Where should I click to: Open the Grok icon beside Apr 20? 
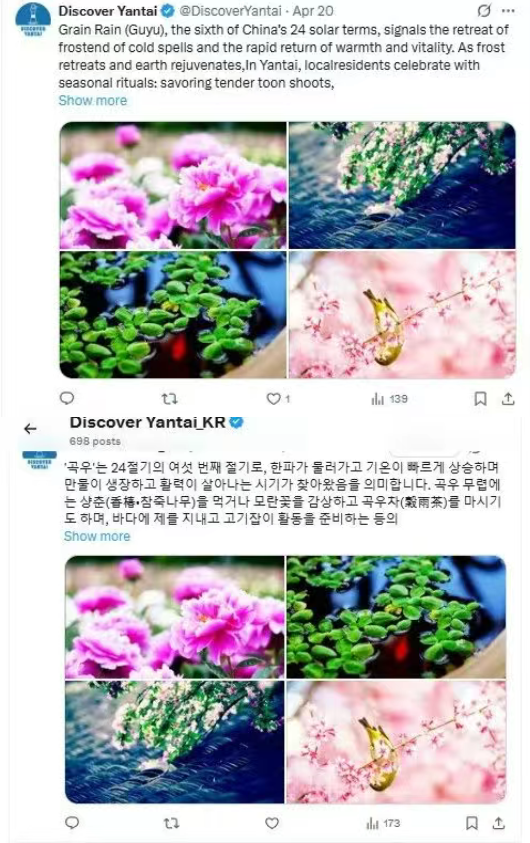pyautogui.click(x=484, y=11)
